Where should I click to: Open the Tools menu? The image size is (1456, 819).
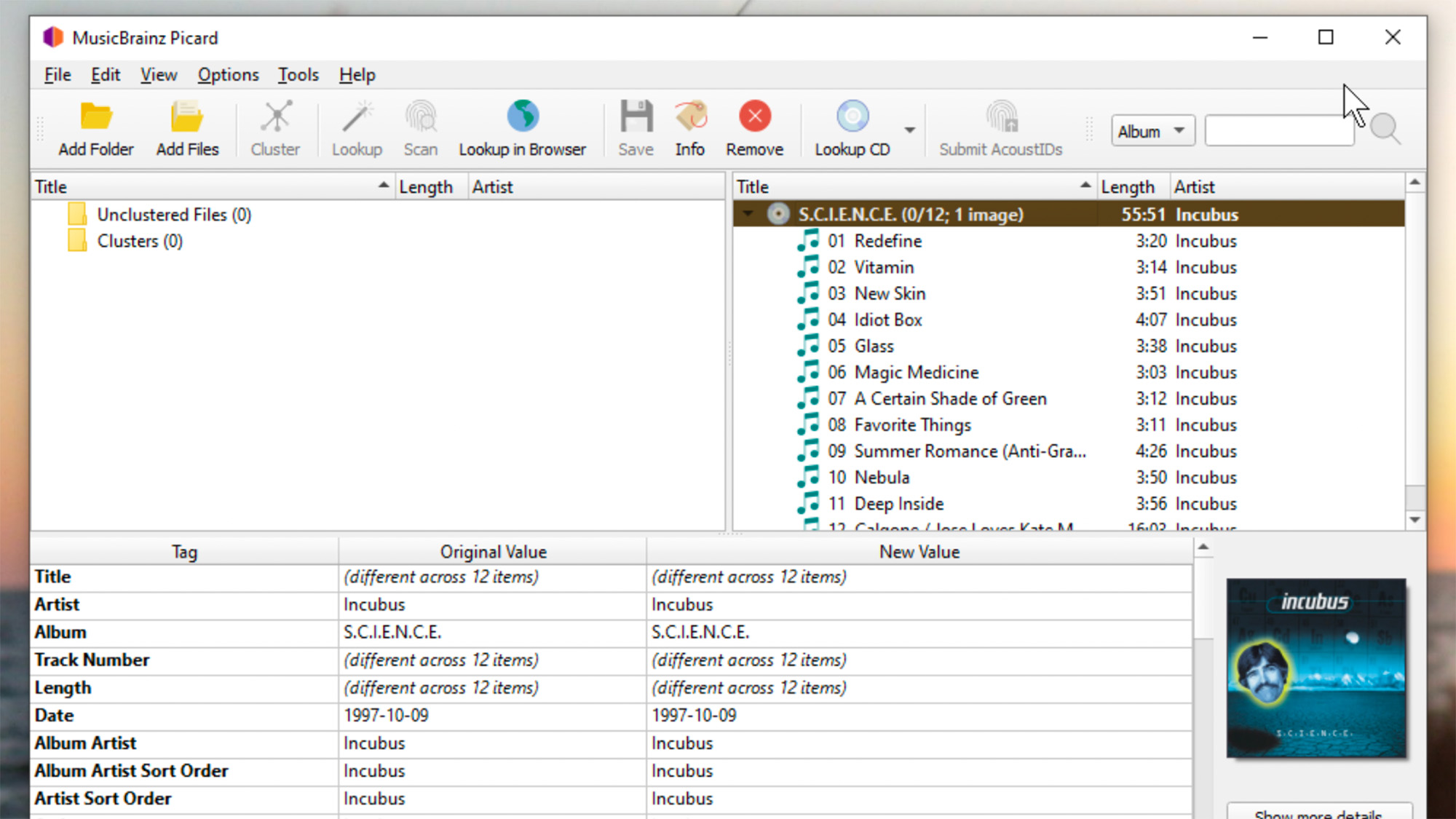(x=298, y=75)
